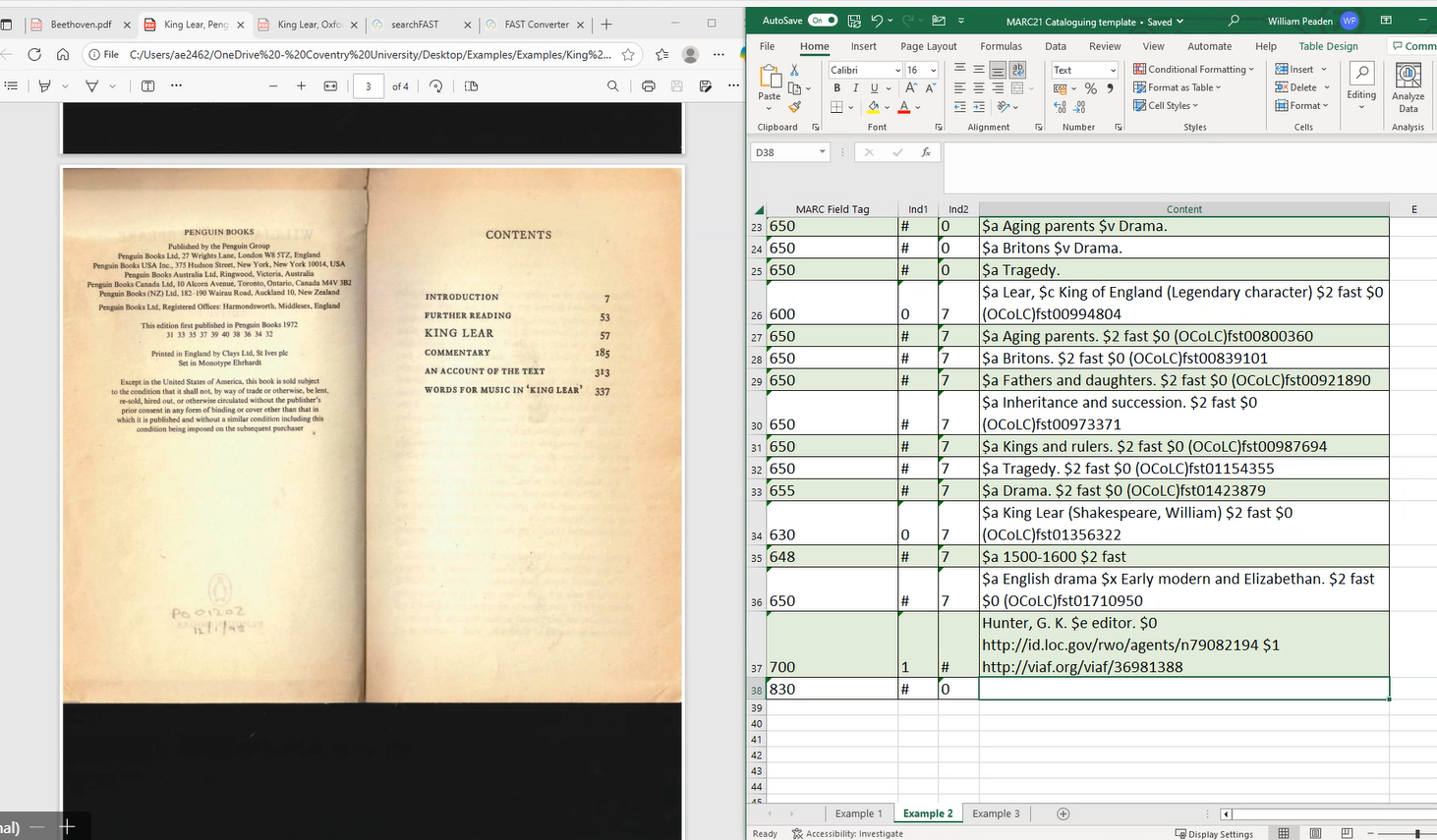Search the PDF with magnifier icon
1437x840 pixels.
(612, 86)
